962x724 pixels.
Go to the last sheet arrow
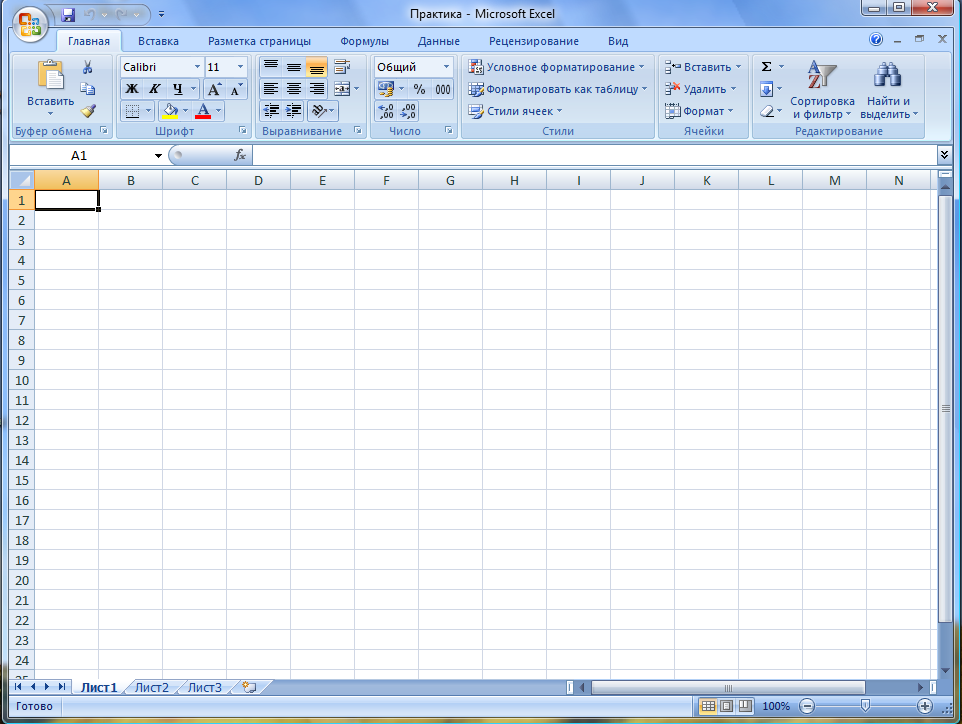62,687
